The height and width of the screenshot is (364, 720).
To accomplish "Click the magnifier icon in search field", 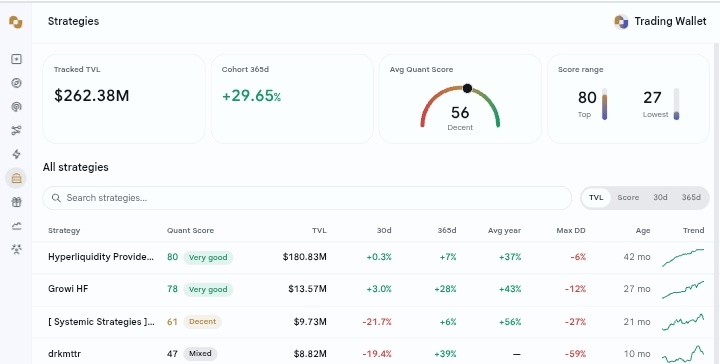I will (56, 198).
